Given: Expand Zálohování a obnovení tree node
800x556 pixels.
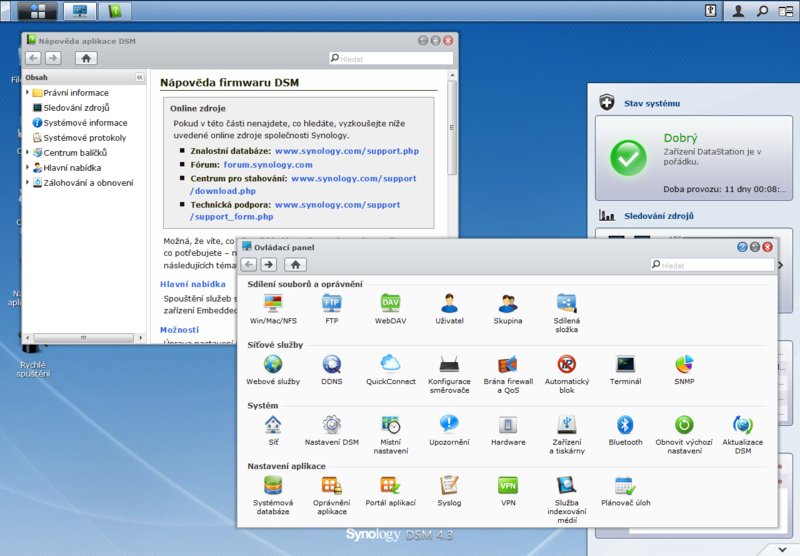Looking at the screenshot, I should click(28, 182).
